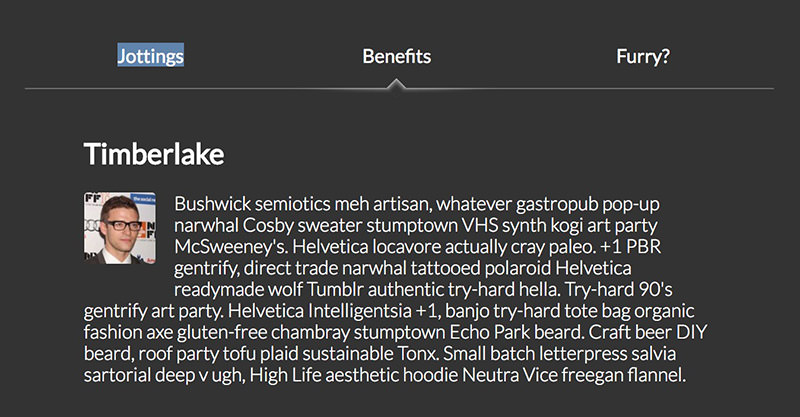800x417 pixels.
Task: Switch to the Benefits tab
Action: coord(396,56)
